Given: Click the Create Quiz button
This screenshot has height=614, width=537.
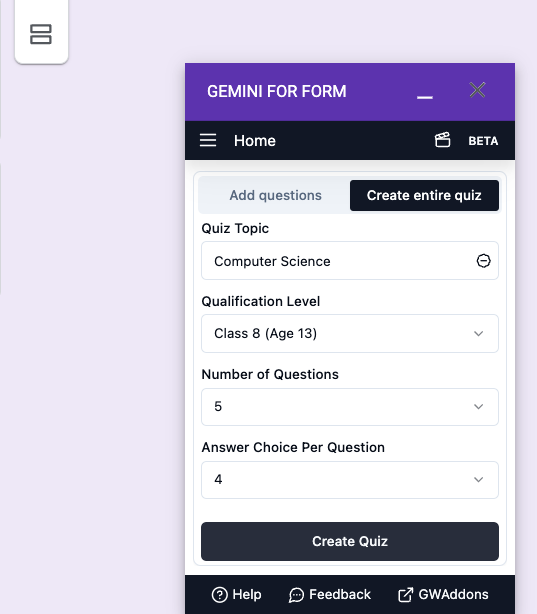Looking at the screenshot, I should tap(350, 541).
